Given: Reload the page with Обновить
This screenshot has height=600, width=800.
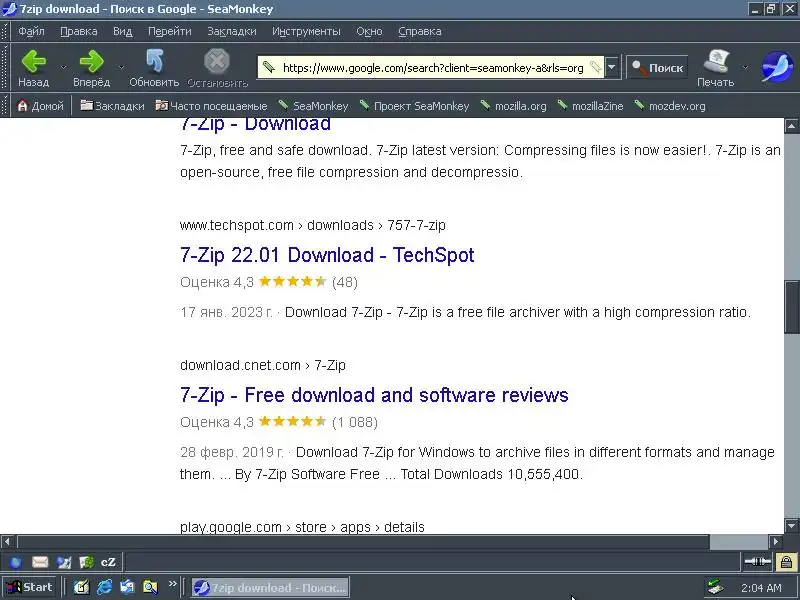Looking at the screenshot, I should pyautogui.click(x=154, y=67).
